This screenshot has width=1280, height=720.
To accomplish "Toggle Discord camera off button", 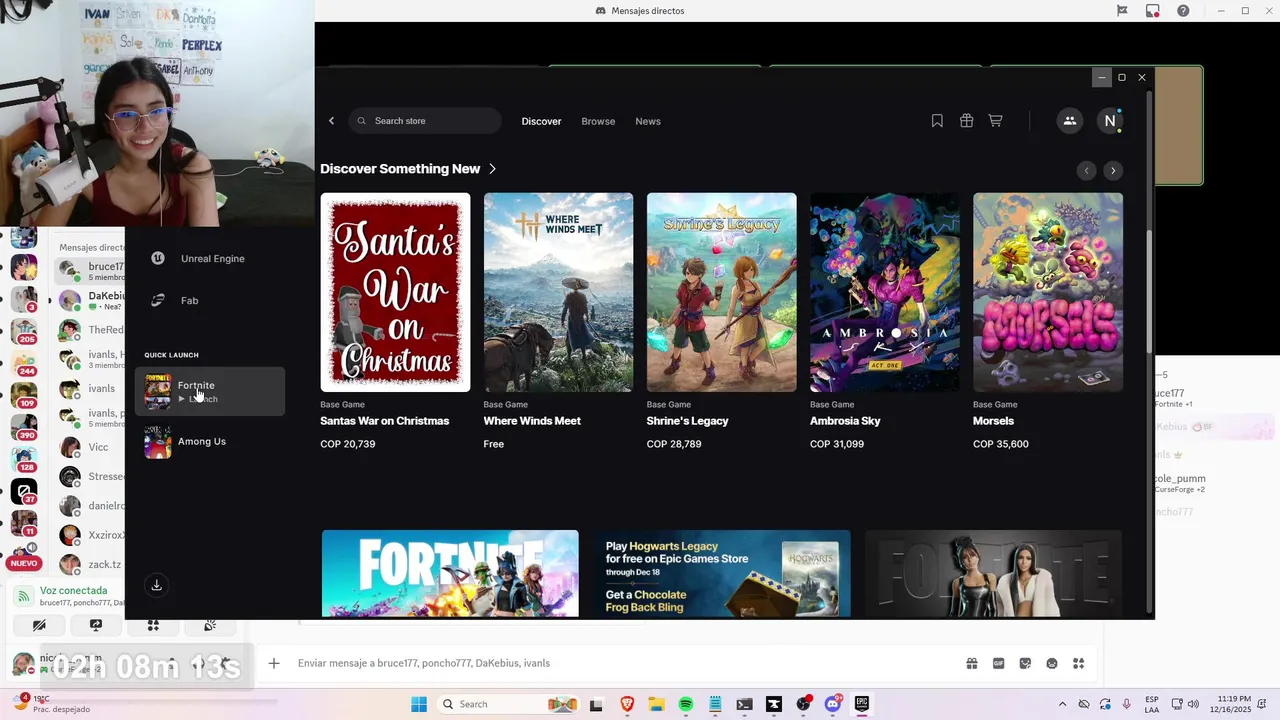I will click(x=39, y=625).
